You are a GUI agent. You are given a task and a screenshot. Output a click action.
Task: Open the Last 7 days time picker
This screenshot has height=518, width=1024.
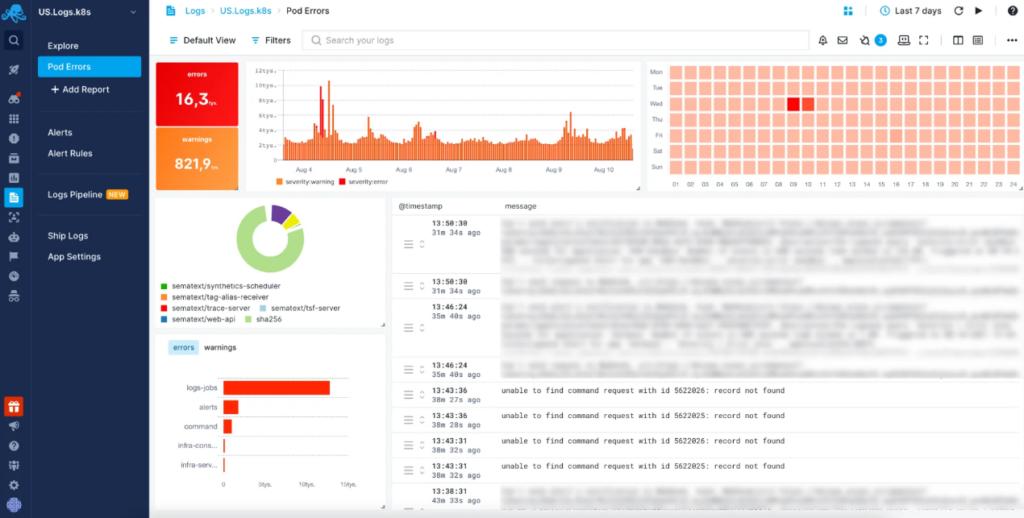[910, 11]
